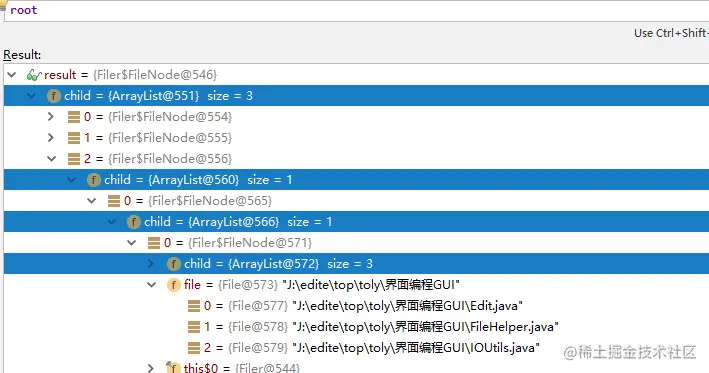Select row 0 = Filer$FileNode@571

[x=356, y=243]
